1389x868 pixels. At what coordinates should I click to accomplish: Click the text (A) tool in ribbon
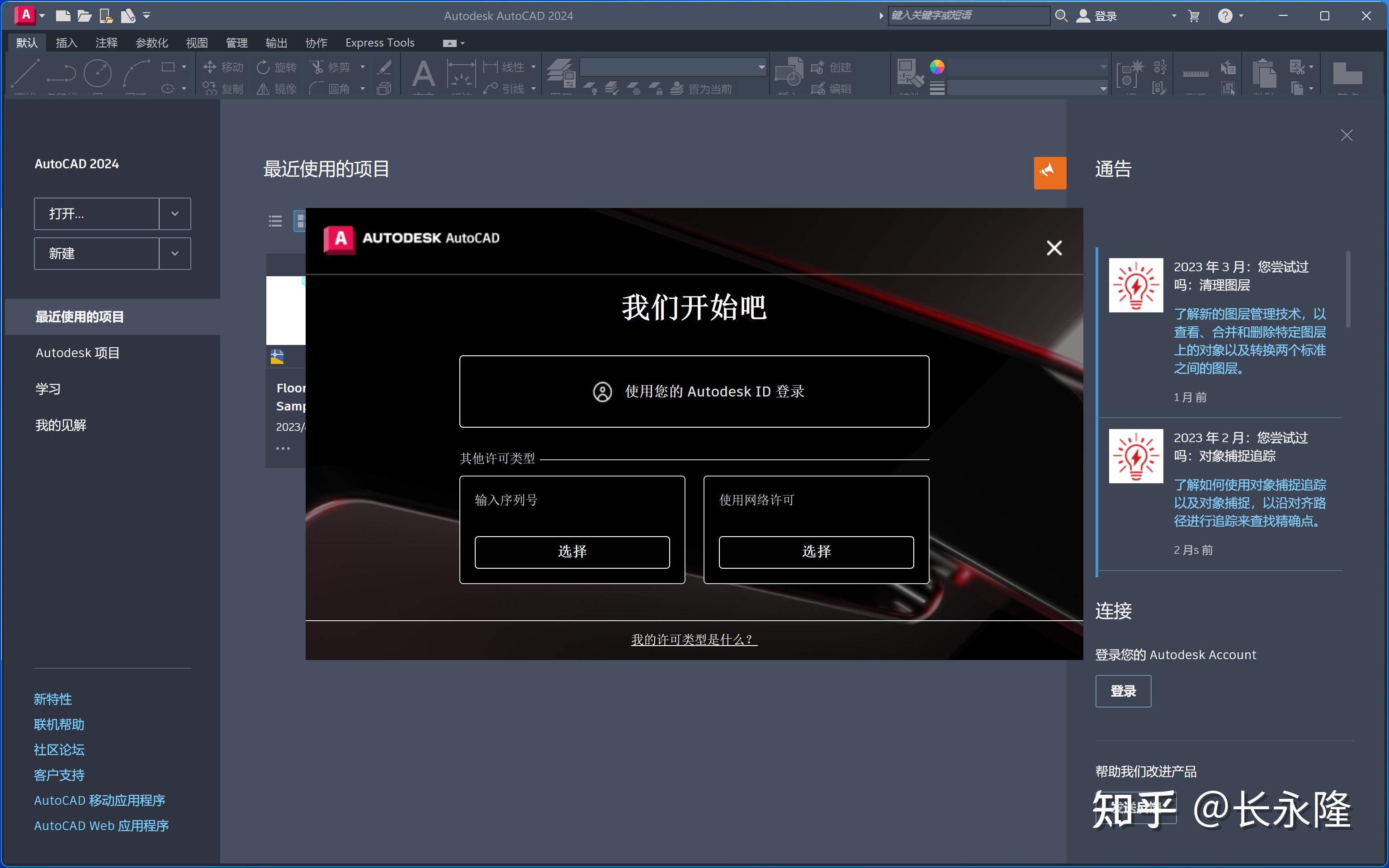(423, 75)
